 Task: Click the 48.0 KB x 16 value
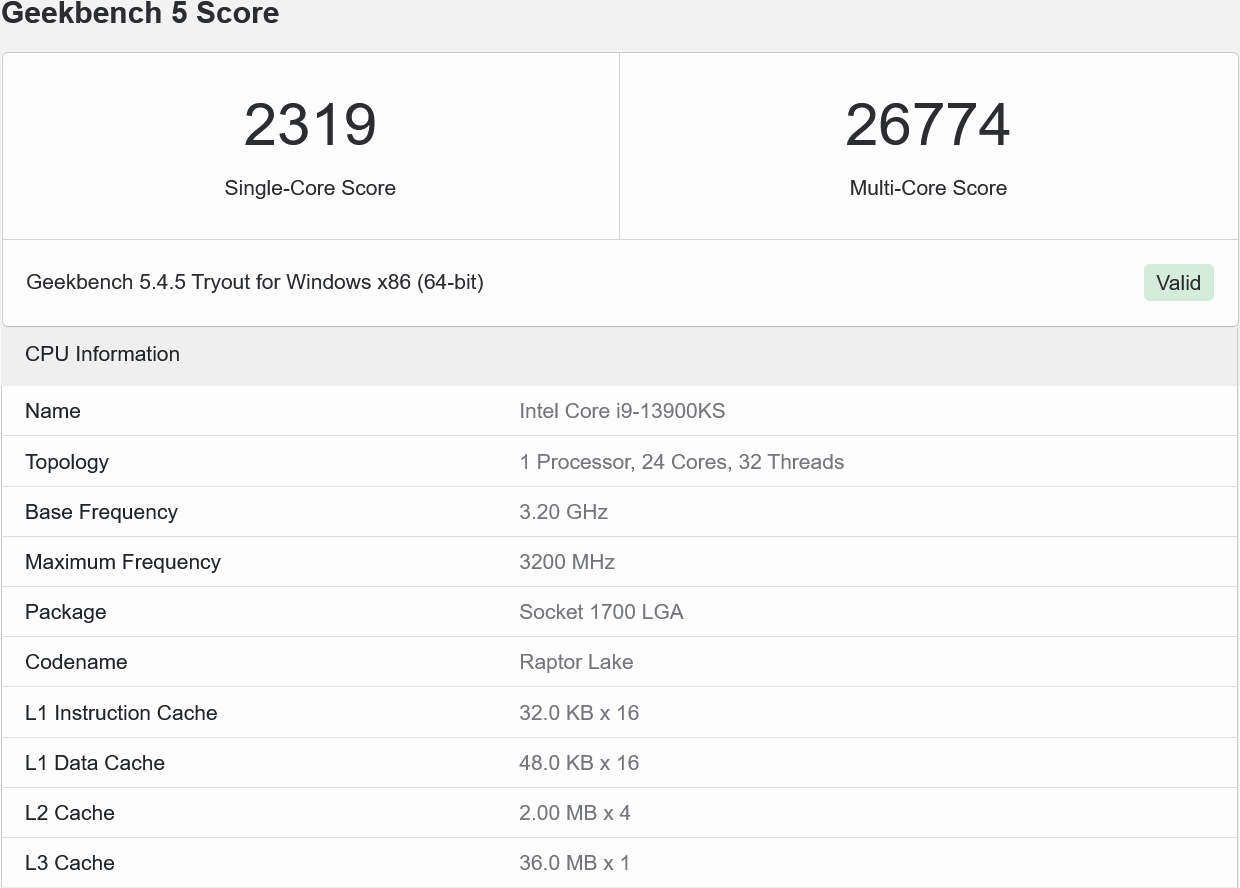579,763
